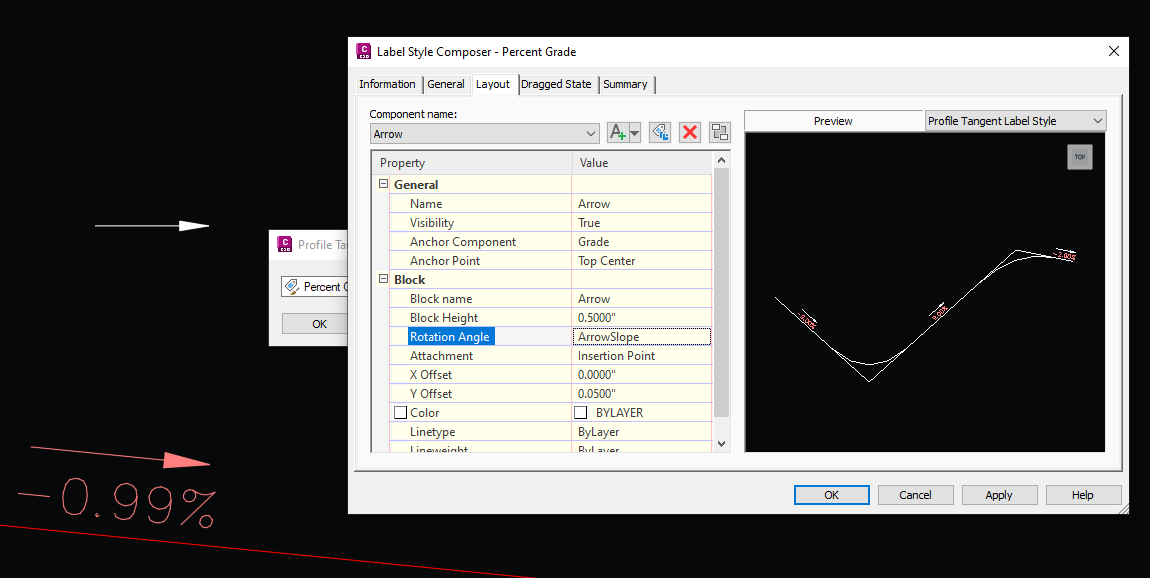Viewport: 1150px width, 578px height.
Task: Open the new component type dropdown arrow
Action: [x=632, y=133]
